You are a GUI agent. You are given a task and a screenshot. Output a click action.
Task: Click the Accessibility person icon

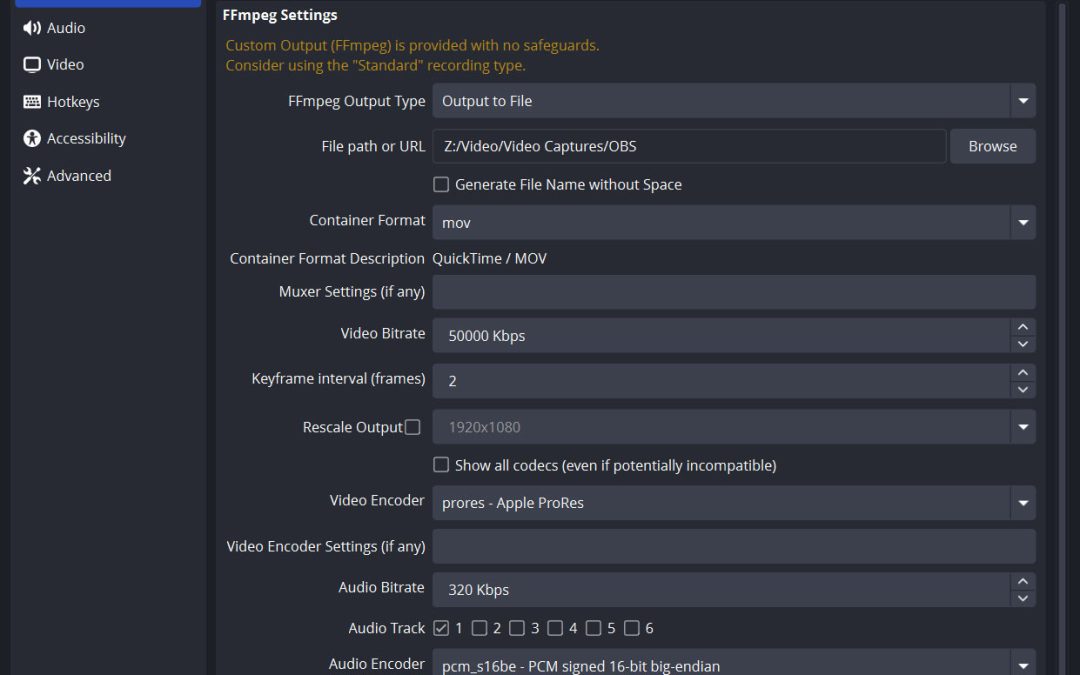(x=32, y=139)
